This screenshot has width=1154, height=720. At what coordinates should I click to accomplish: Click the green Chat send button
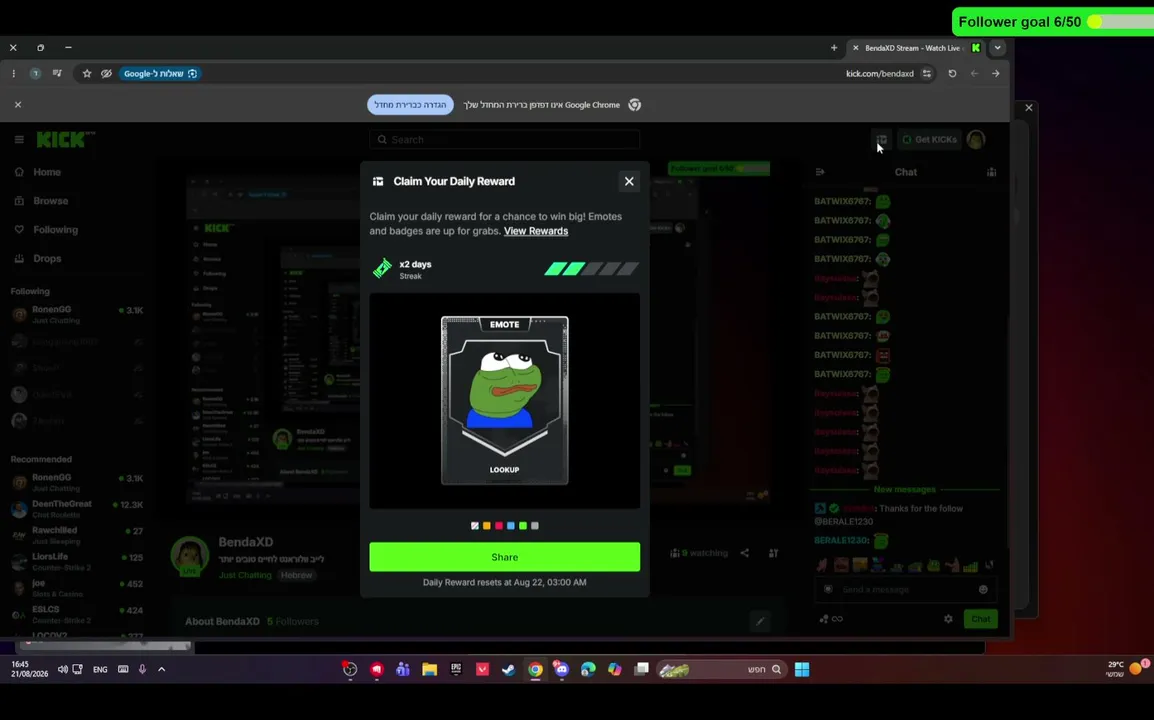pos(980,619)
